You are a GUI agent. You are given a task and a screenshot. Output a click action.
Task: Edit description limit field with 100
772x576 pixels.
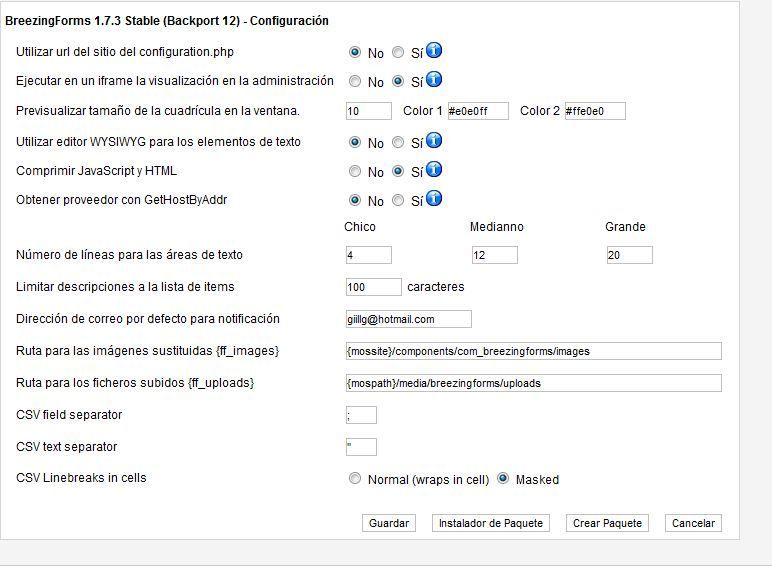tap(374, 287)
